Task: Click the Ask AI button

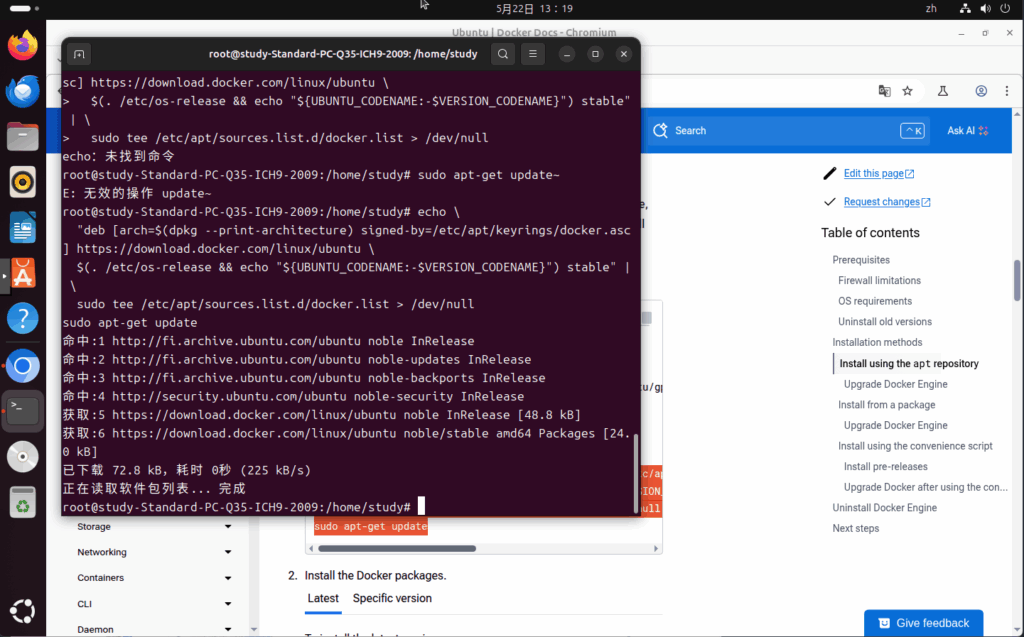Action: (968, 131)
